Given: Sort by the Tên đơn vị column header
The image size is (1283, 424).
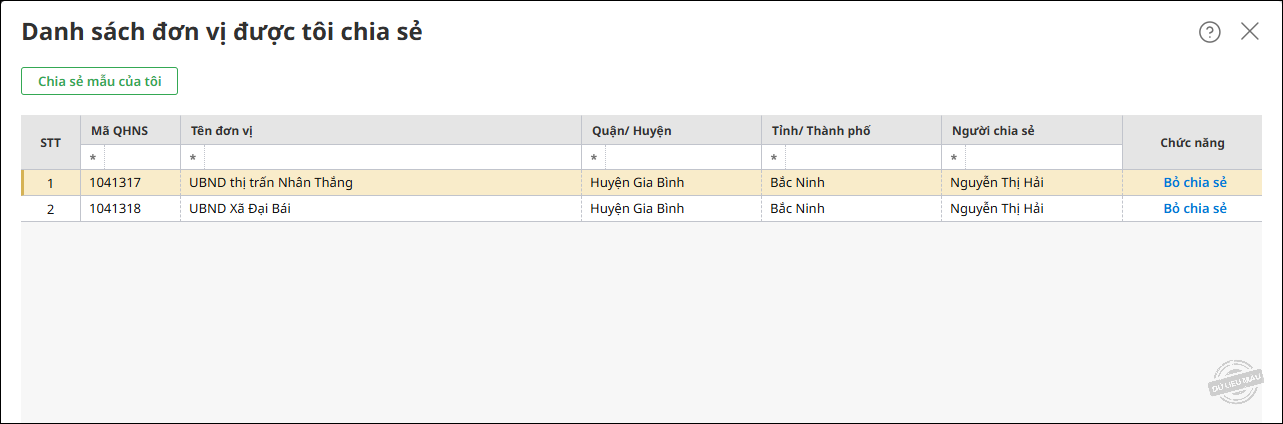Looking at the screenshot, I should [222, 131].
